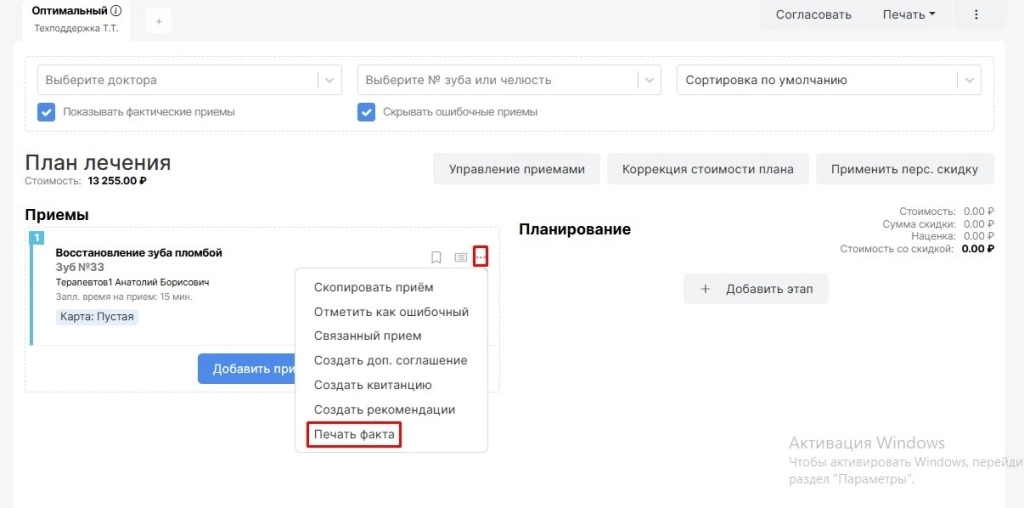Screen dimensions: 1024x508
Task: Open the Выберите № зуба или челюсть dropdown
Action: pyautogui.click(x=650, y=80)
